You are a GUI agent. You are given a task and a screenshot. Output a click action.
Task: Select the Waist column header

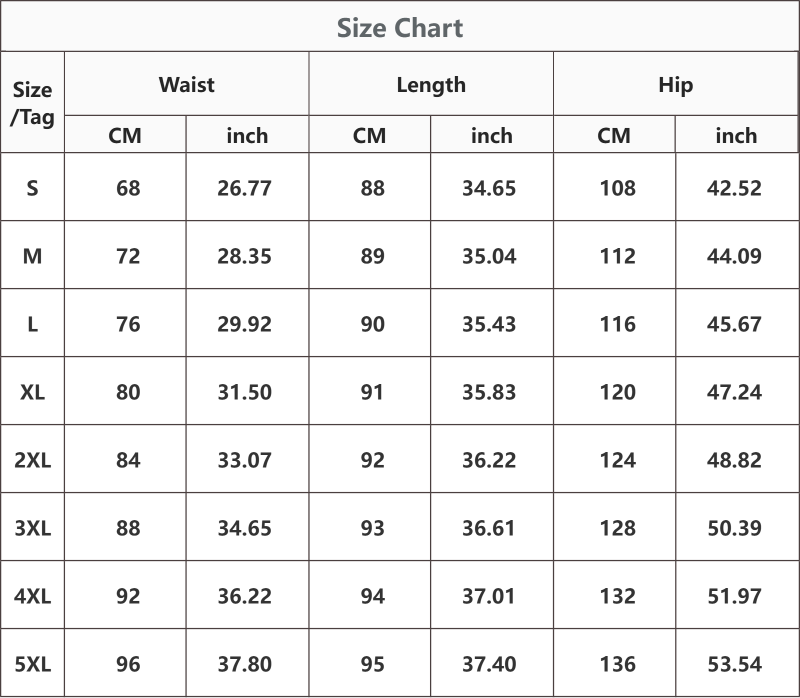point(187,84)
